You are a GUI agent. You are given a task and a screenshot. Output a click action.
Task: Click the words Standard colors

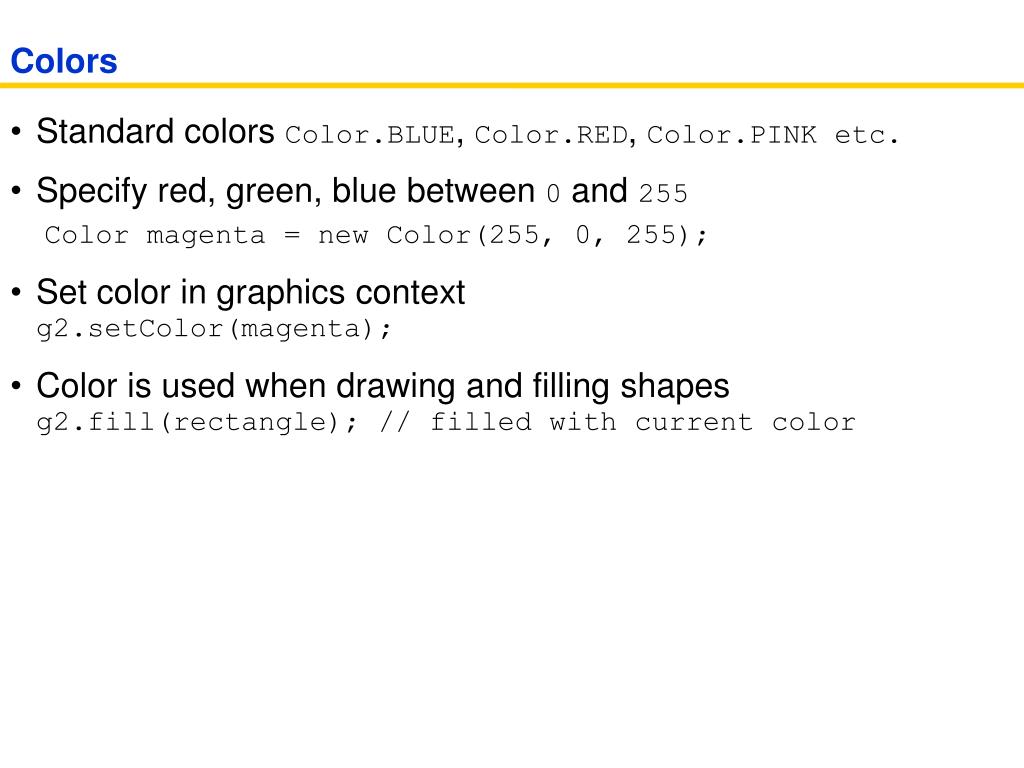click(x=155, y=132)
